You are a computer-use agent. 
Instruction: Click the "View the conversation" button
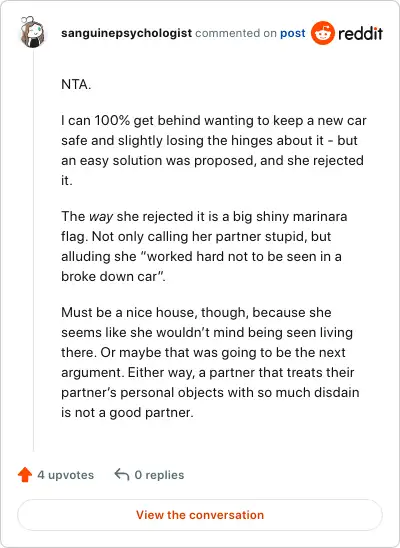point(200,515)
